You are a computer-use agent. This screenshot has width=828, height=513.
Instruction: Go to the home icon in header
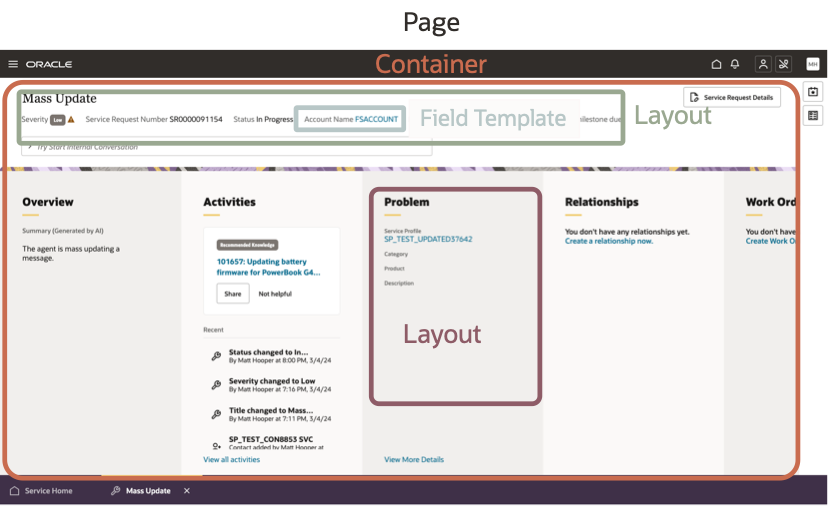[716, 64]
